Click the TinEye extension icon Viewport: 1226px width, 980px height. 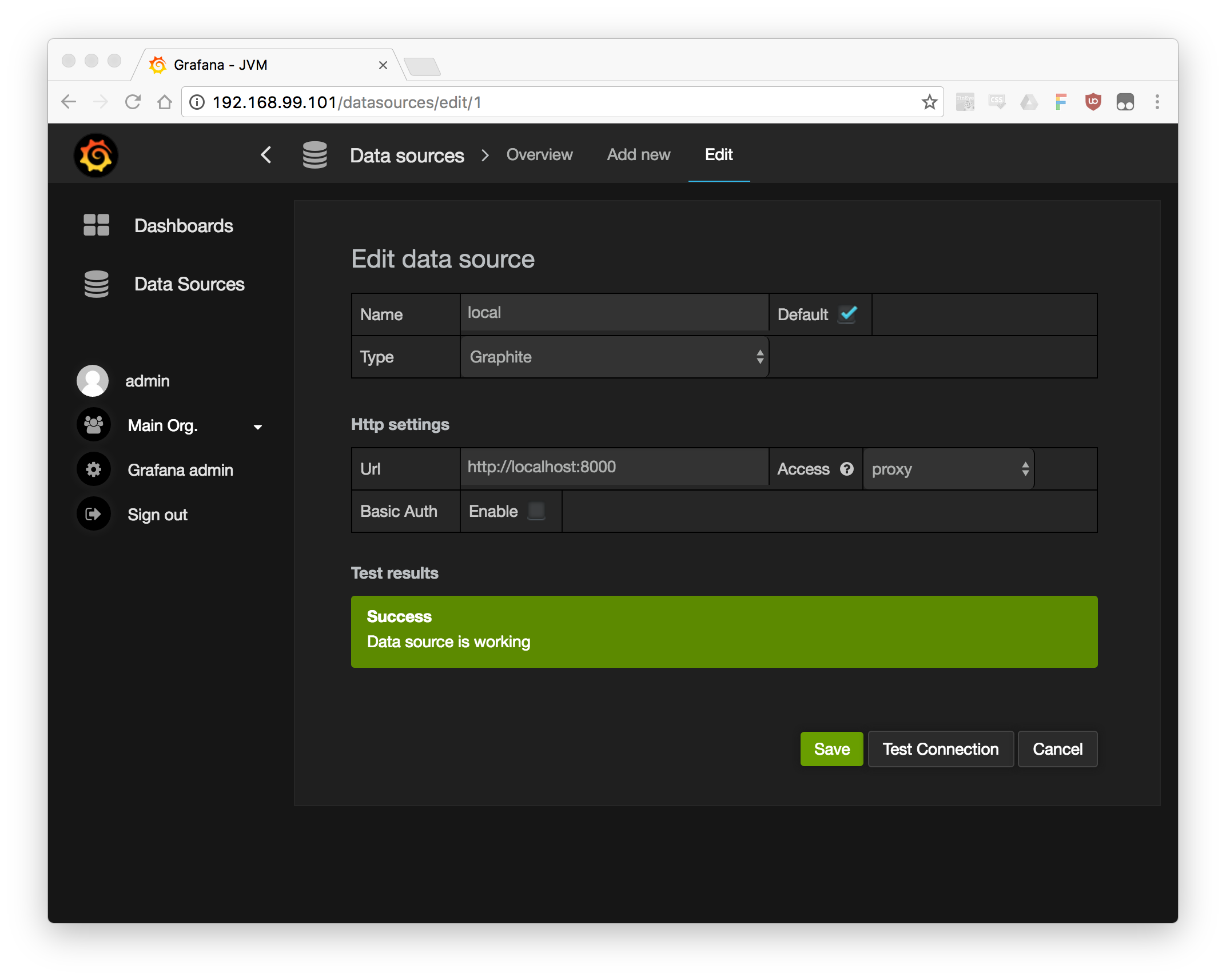pos(965,102)
